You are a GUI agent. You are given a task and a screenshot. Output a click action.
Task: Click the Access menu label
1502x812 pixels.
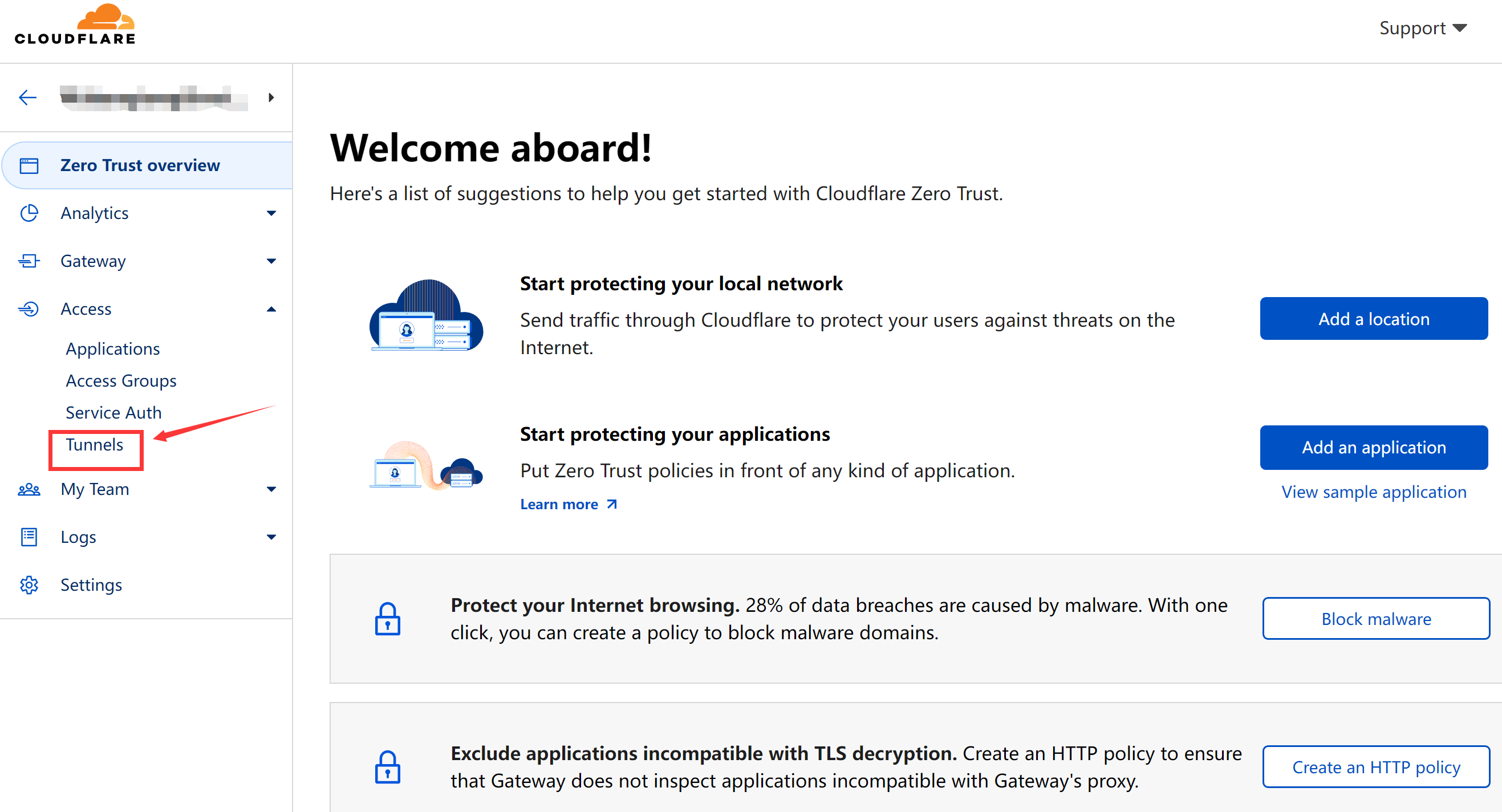click(86, 309)
